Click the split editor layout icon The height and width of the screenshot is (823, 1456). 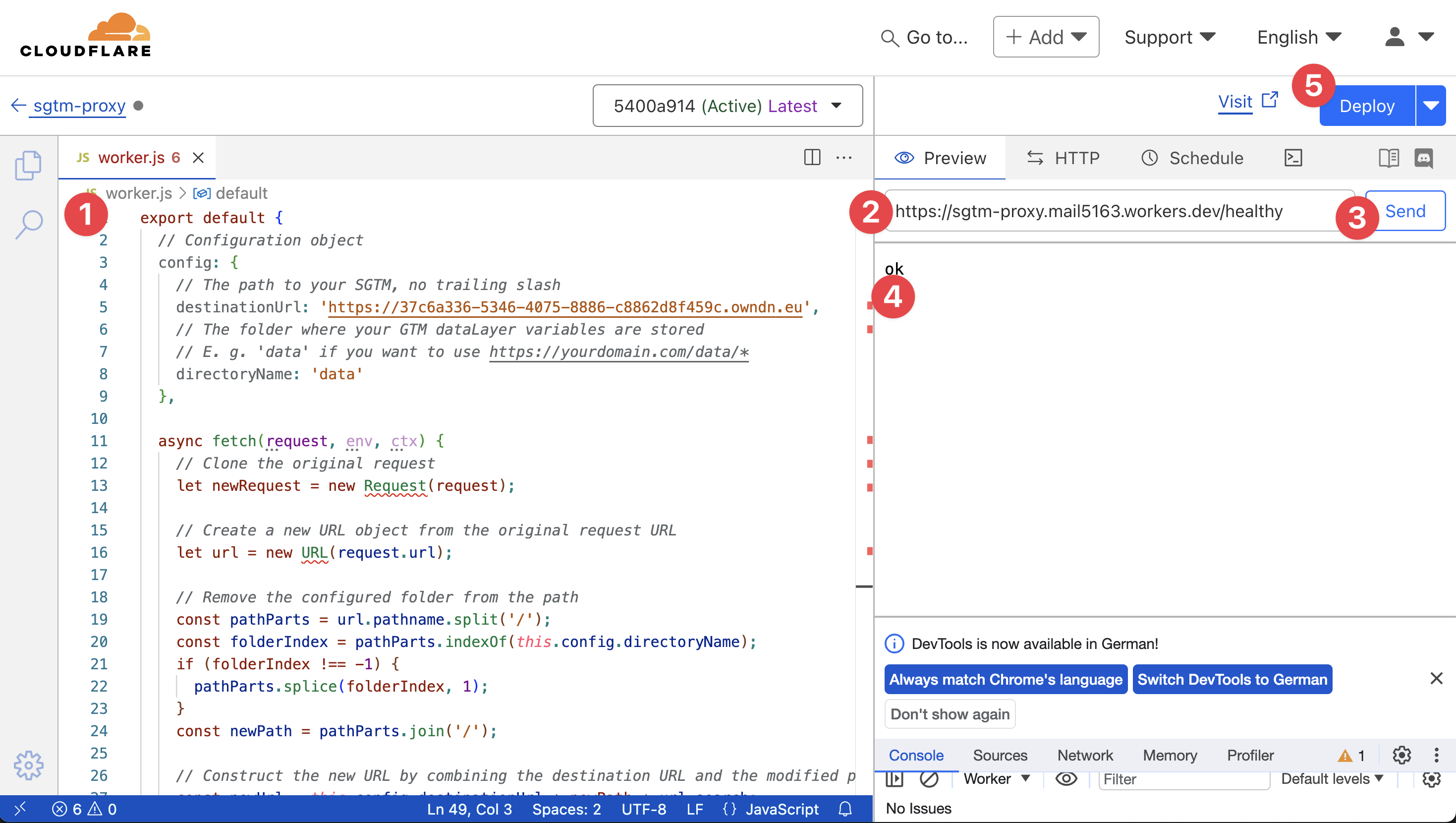click(x=812, y=157)
